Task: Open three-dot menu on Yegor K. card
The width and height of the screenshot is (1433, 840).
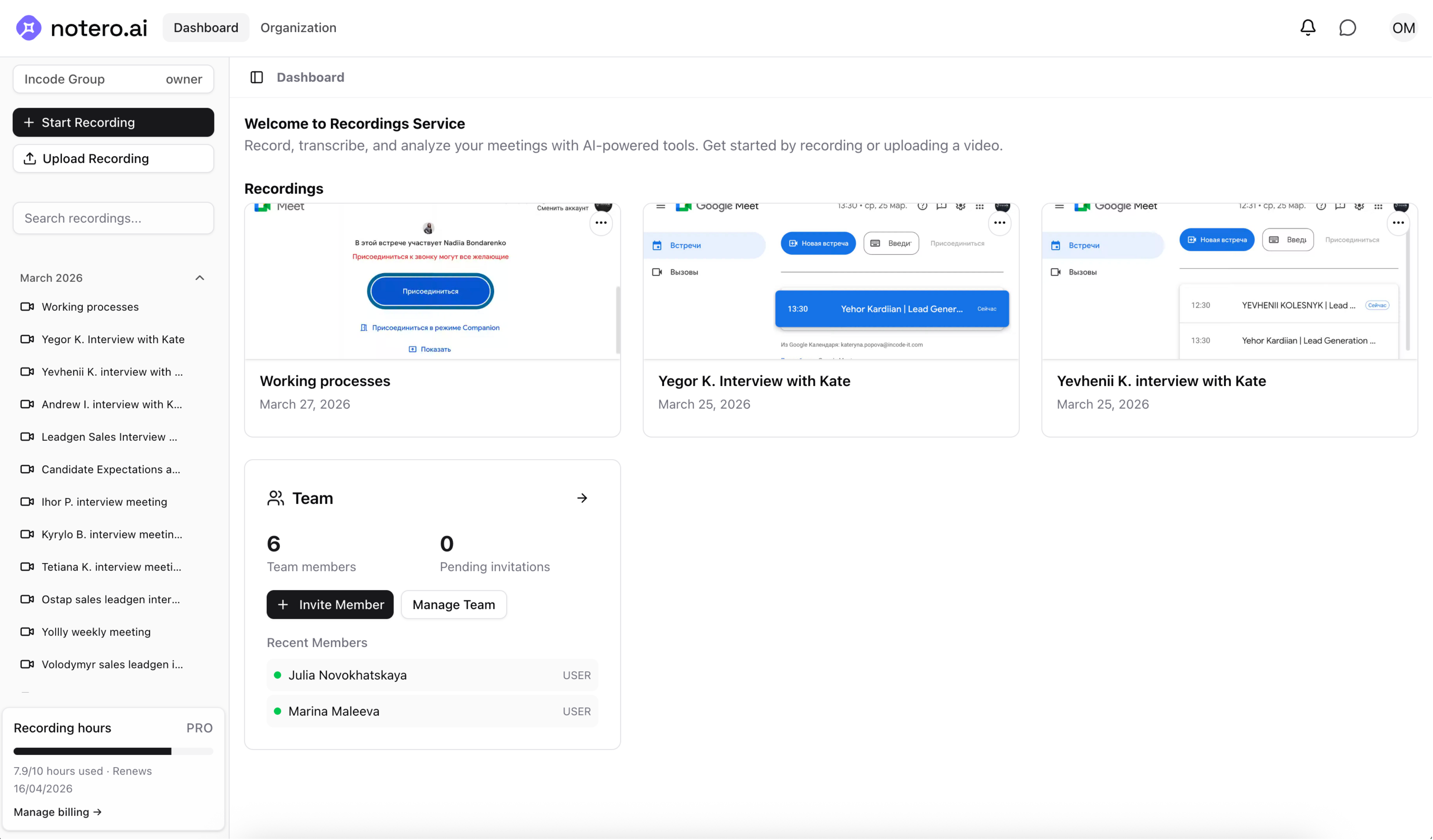Action: (999, 223)
